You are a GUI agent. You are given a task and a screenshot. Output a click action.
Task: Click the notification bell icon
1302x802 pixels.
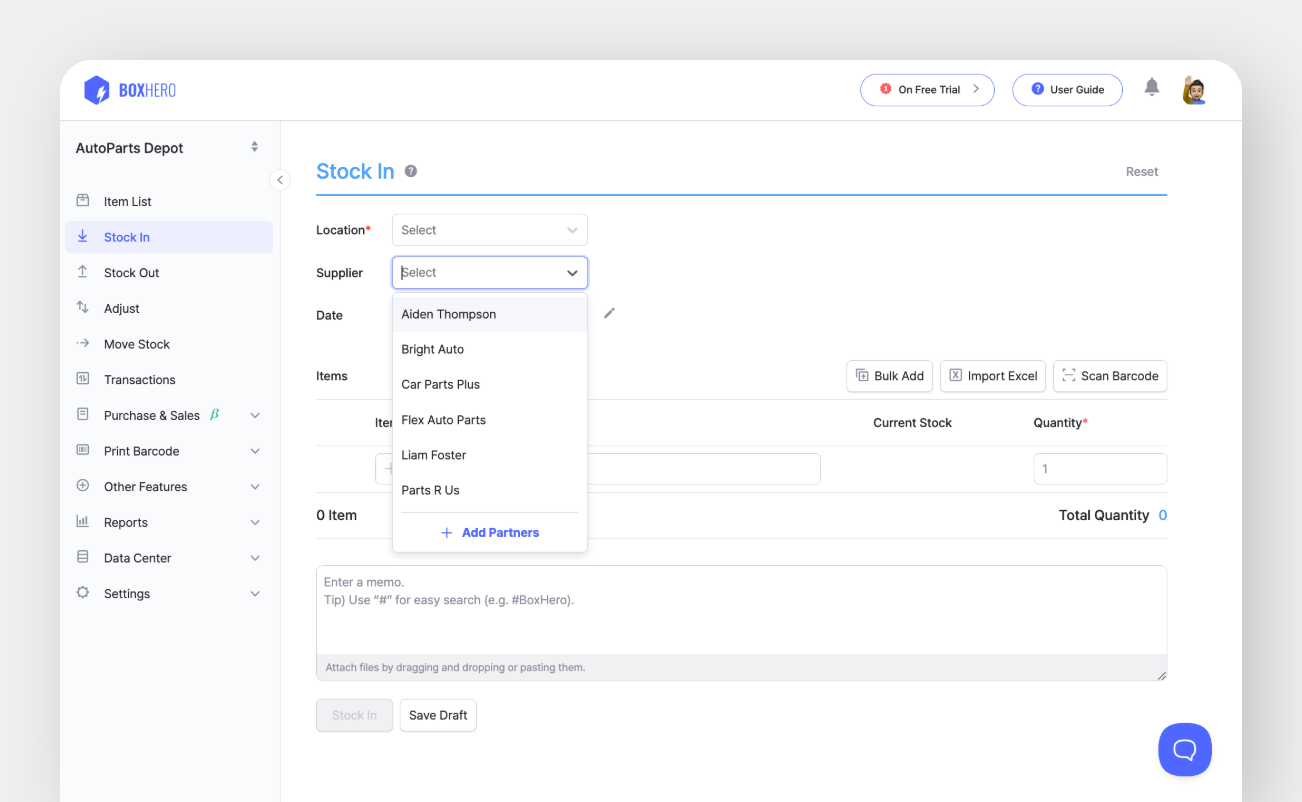coord(1152,88)
